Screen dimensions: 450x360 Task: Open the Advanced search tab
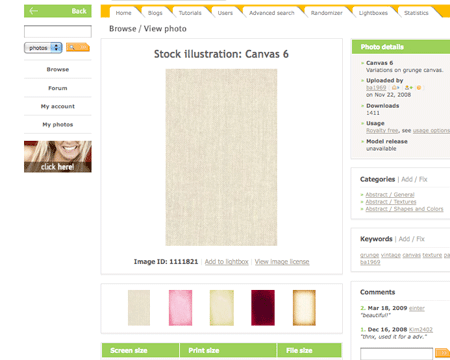pyautogui.click(x=272, y=13)
